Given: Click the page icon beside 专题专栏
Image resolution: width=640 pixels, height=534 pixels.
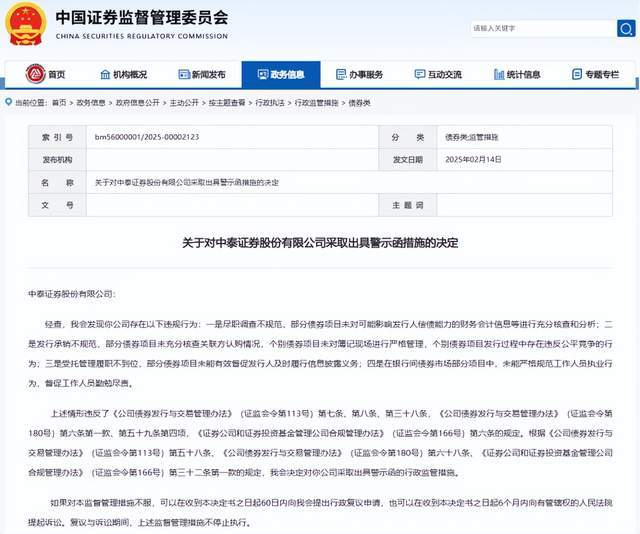Looking at the screenshot, I should [x=577, y=74].
